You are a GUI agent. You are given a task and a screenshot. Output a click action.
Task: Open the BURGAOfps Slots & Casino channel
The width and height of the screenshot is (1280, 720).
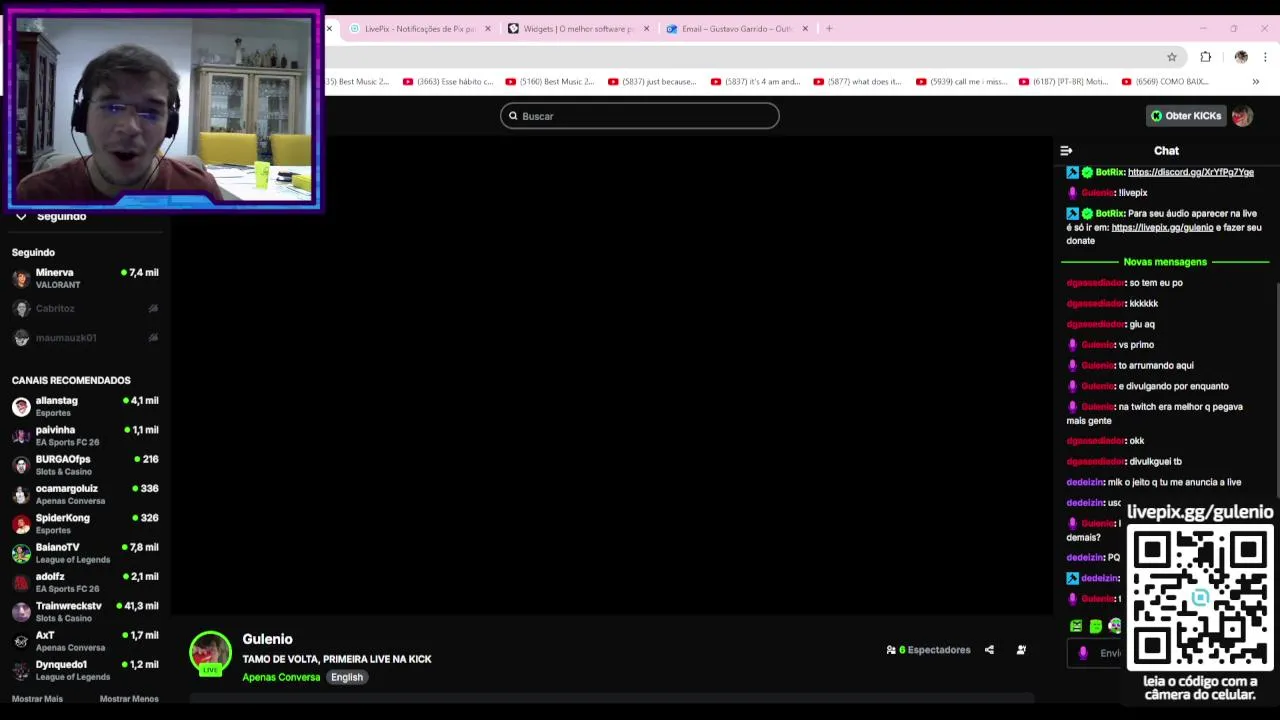point(85,465)
